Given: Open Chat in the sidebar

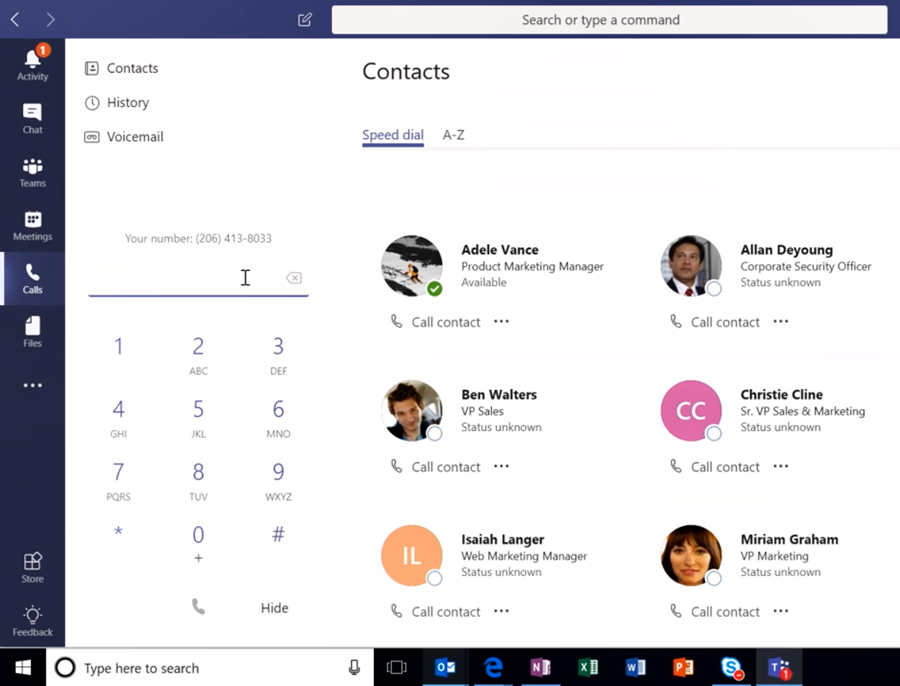Looking at the screenshot, I should click(33, 119).
